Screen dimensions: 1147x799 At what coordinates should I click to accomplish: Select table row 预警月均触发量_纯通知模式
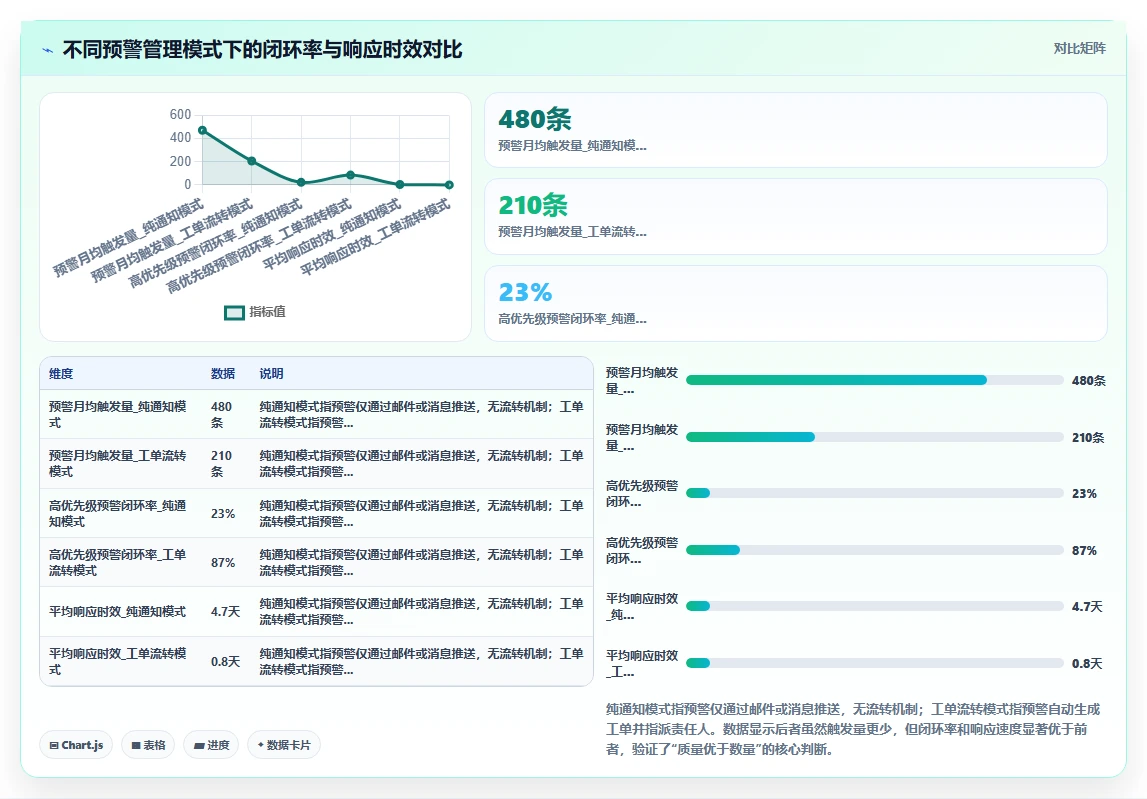(x=316, y=414)
